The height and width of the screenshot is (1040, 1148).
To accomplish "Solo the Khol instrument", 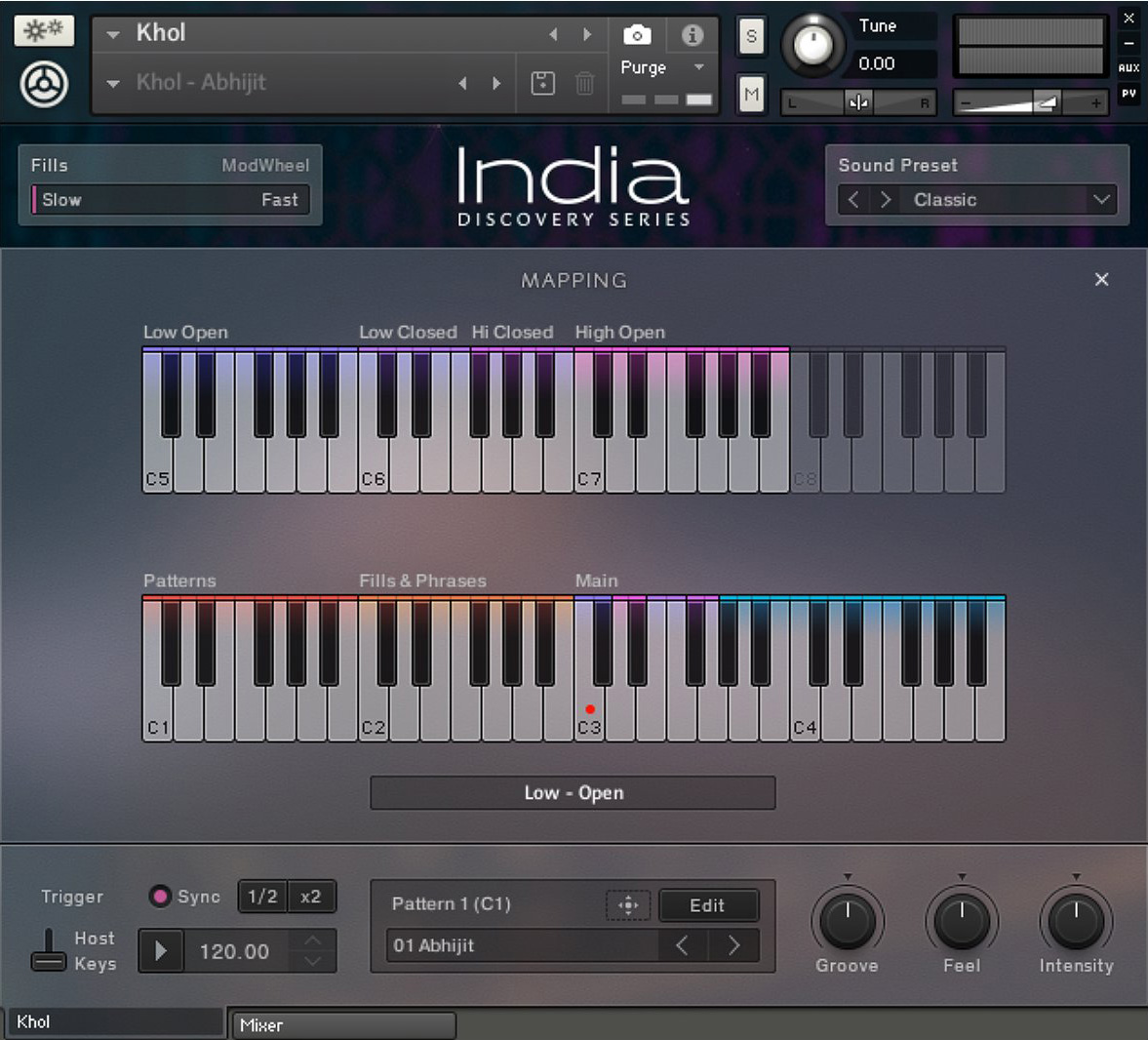I will 749,37.
